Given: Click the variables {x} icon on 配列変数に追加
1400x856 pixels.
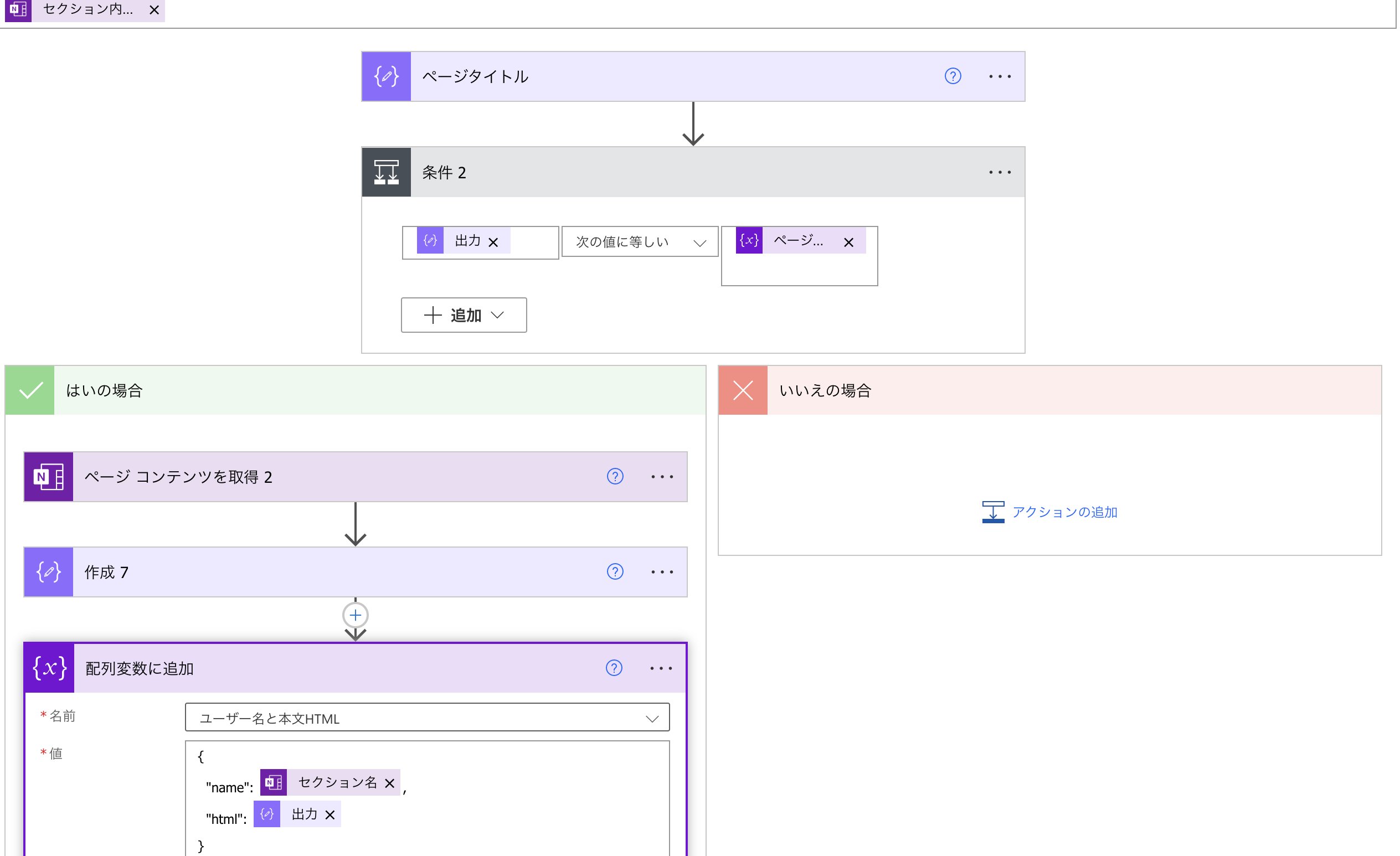Looking at the screenshot, I should [48, 668].
